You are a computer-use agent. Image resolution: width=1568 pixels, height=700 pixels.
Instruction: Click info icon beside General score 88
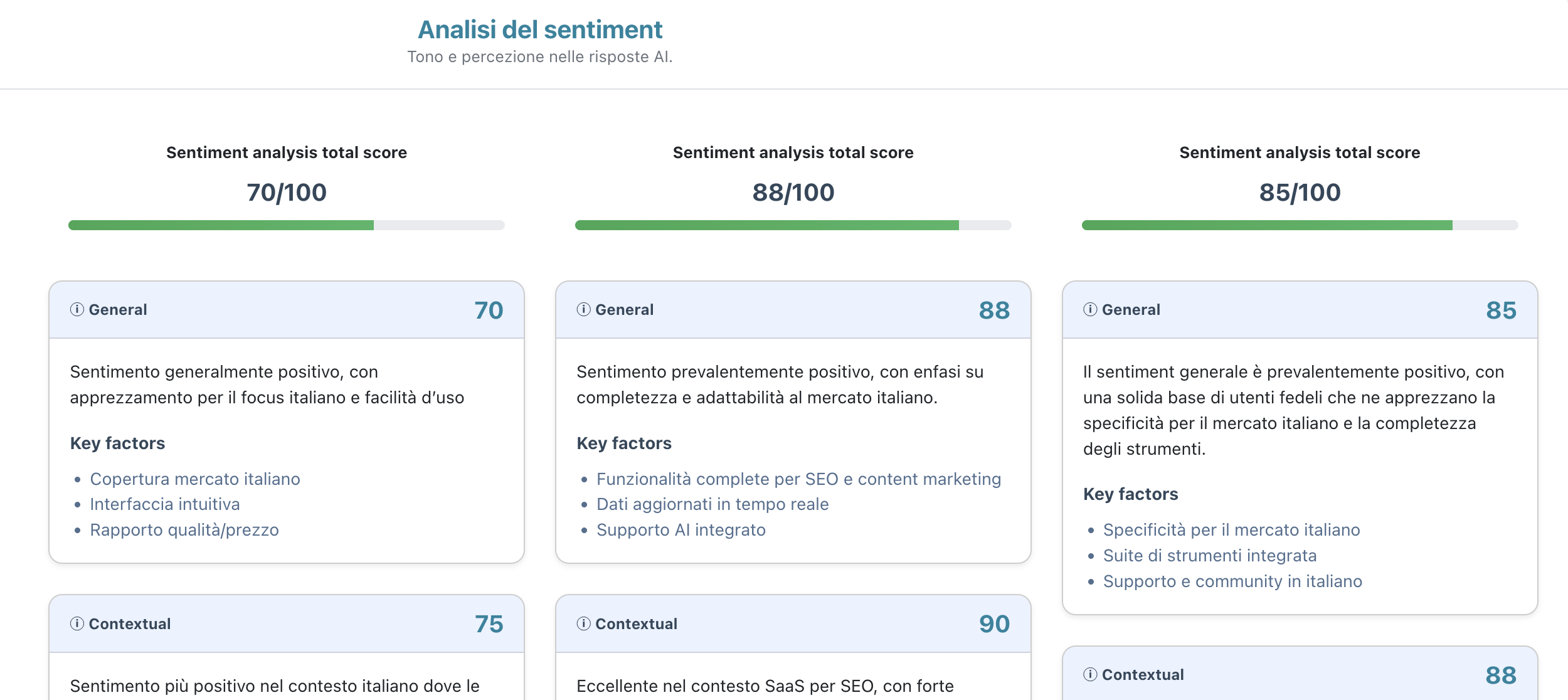tap(584, 309)
